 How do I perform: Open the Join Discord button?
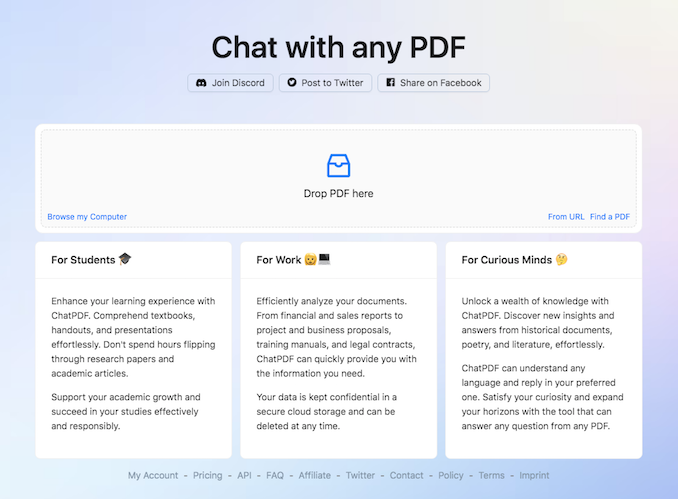point(230,83)
